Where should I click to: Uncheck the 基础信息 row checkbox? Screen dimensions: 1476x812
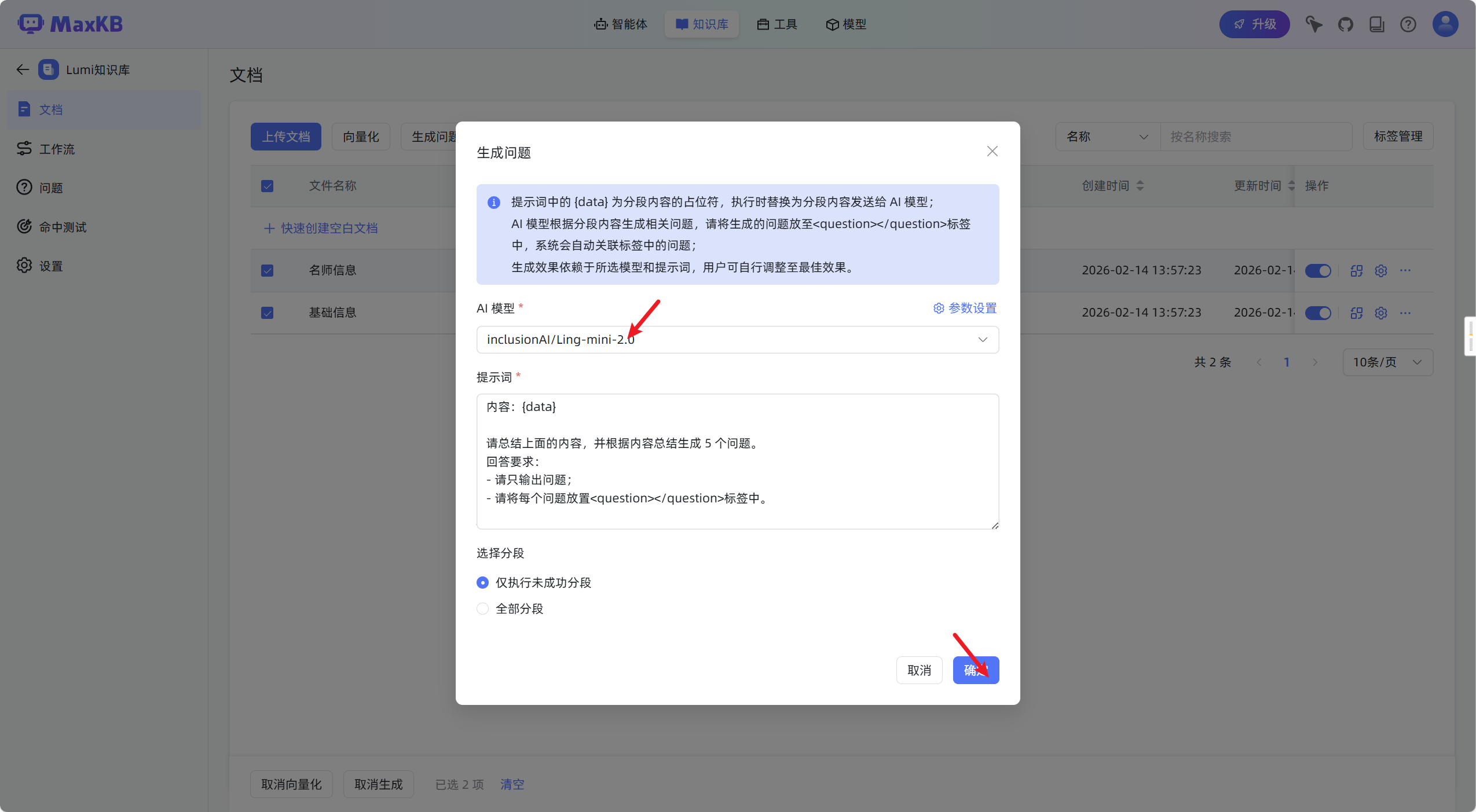point(267,313)
